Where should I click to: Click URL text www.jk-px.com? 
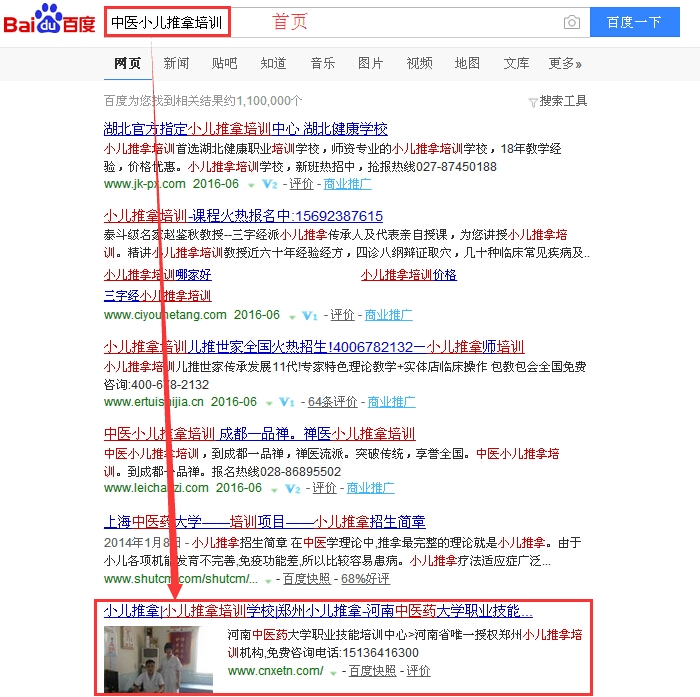point(145,184)
